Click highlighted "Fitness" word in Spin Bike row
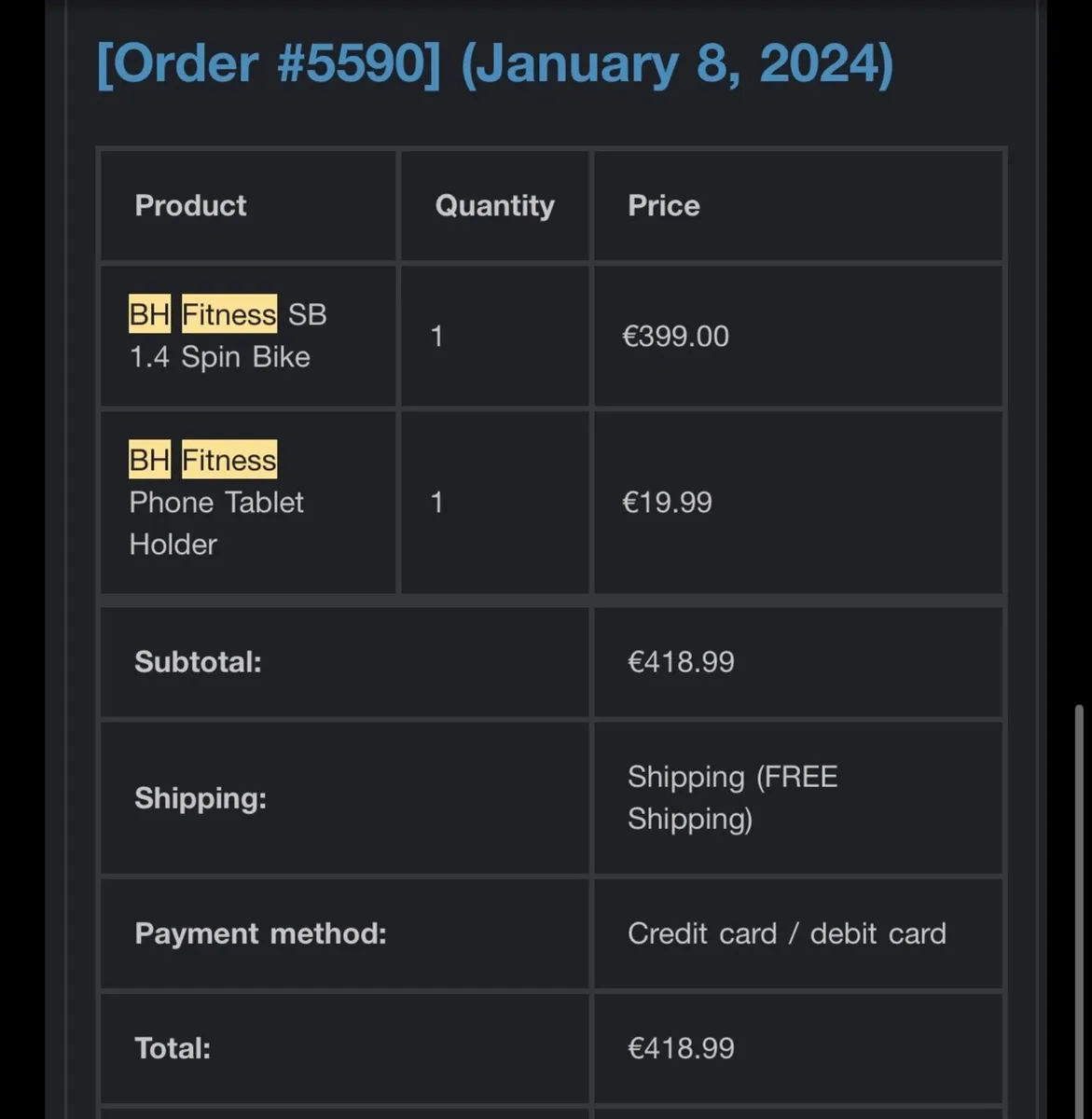This screenshot has width=1092, height=1119. pyautogui.click(x=228, y=315)
